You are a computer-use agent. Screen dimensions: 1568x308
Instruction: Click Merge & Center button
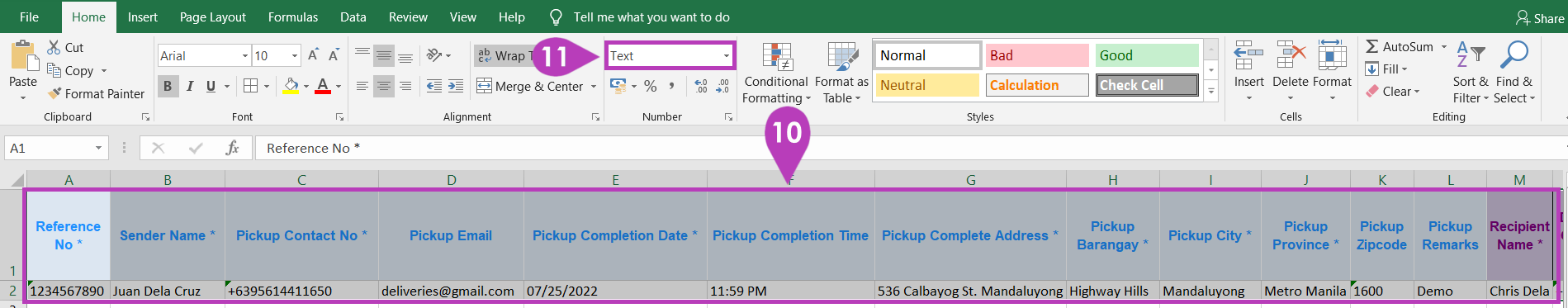(530, 86)
